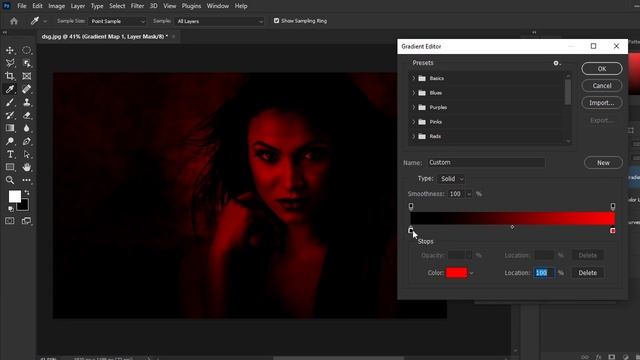Image resolution: width=640 pixels, height=360 pixels.
Task: Select the red color stop at right
Action: coord(613,230)
